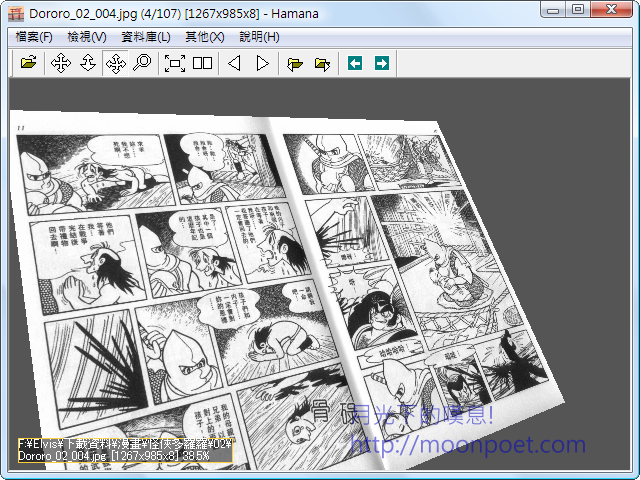Screen dimensions: 640x480
Task: Go to previous image with left triangle
Action: coord(235,63)
